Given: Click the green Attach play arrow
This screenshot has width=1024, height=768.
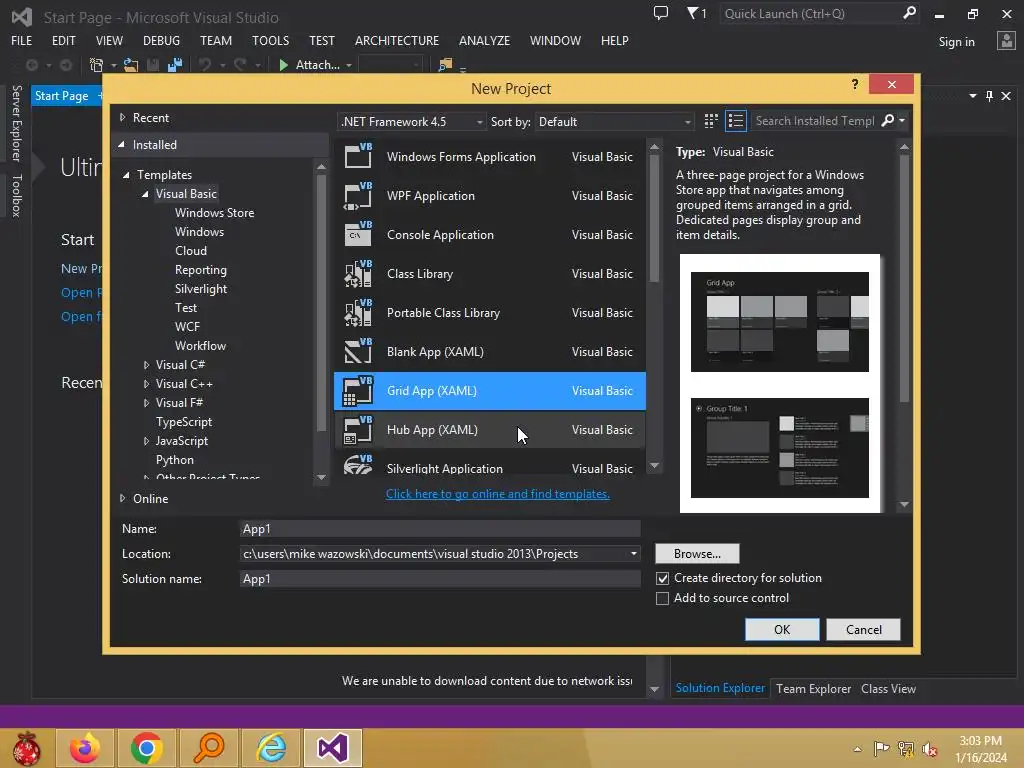Looking at the screenshot, I should [283, 65].
